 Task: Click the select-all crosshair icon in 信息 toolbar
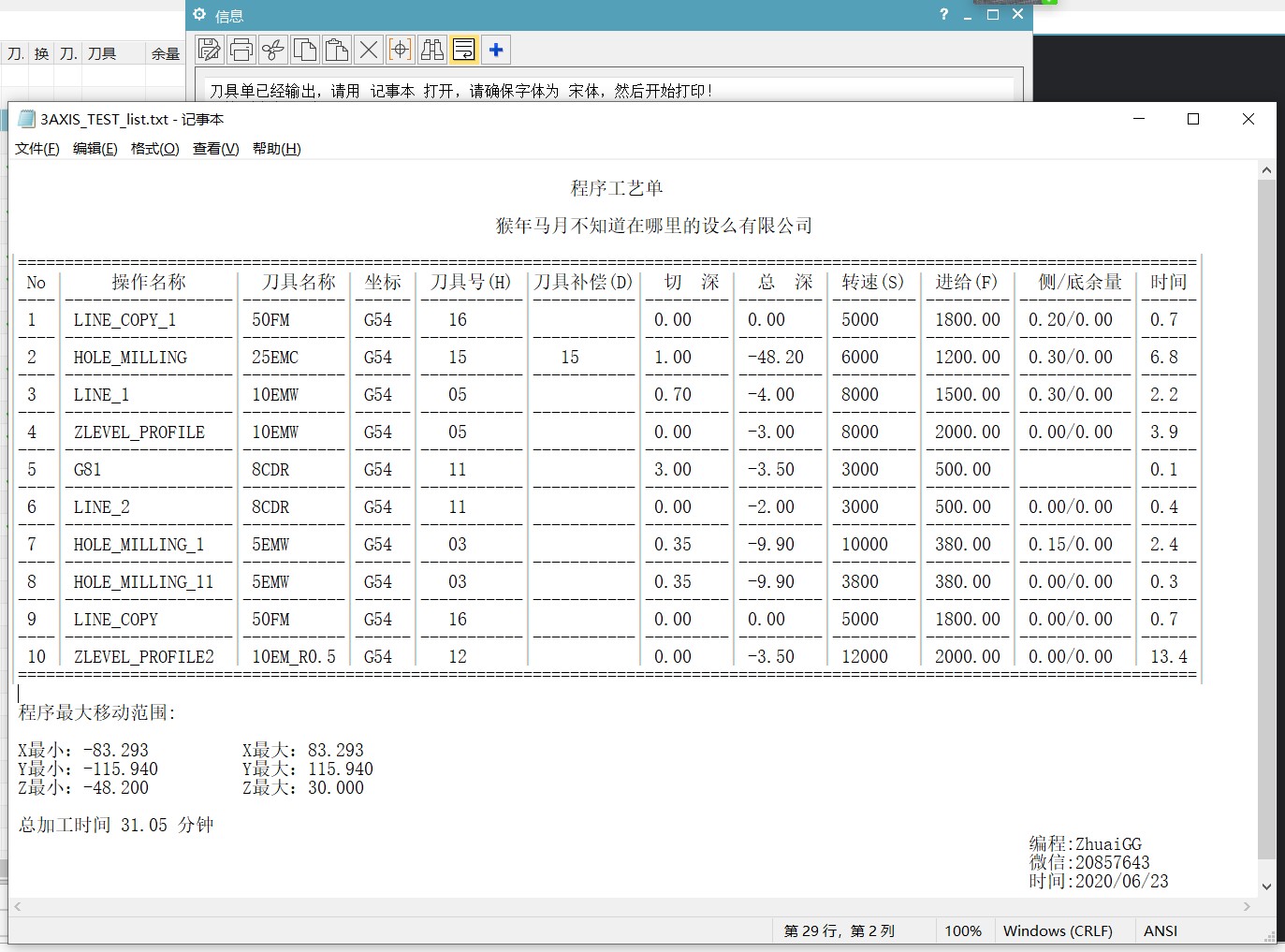[401, 50]
